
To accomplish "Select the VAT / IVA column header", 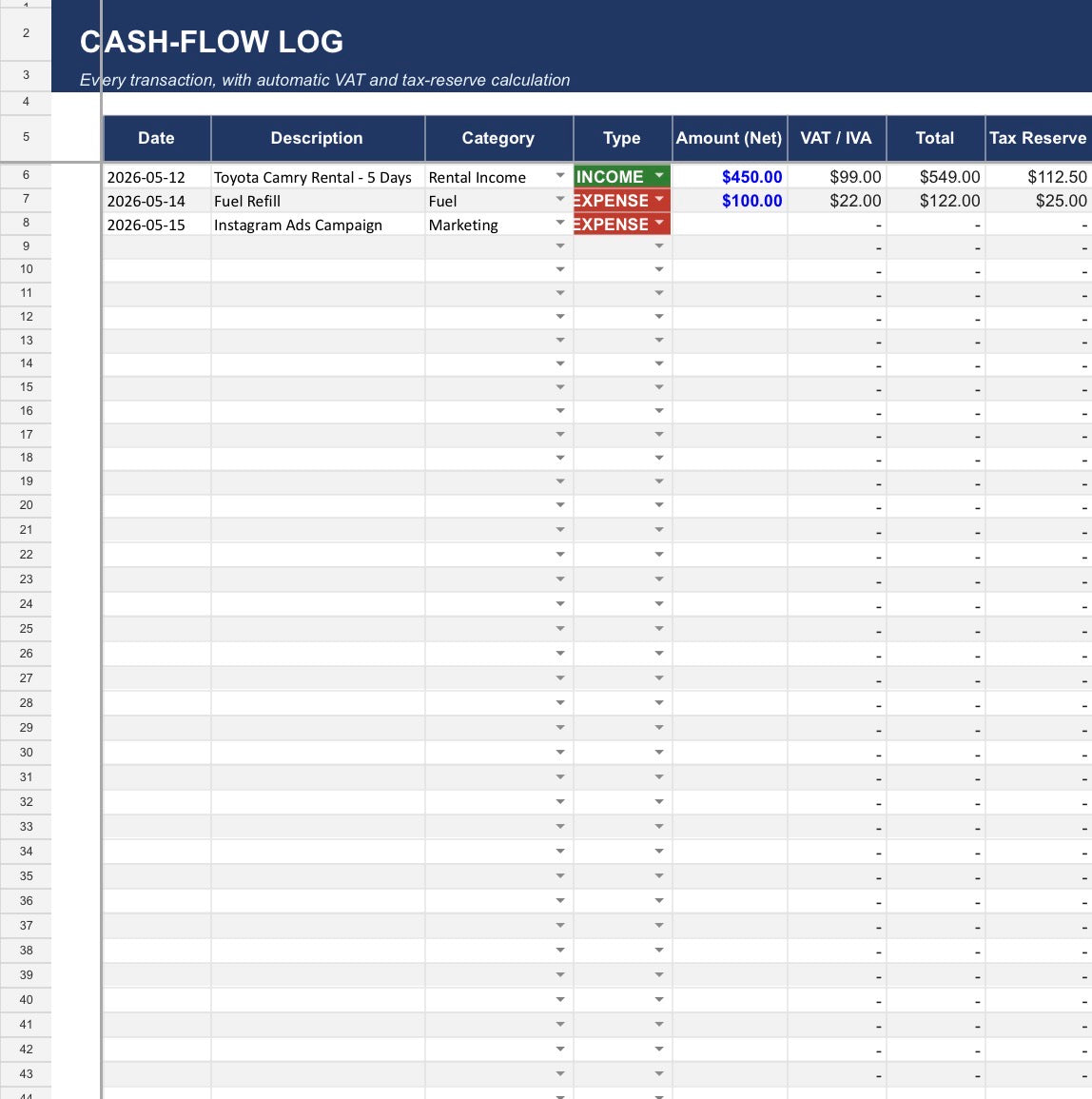I will point(837,138).
